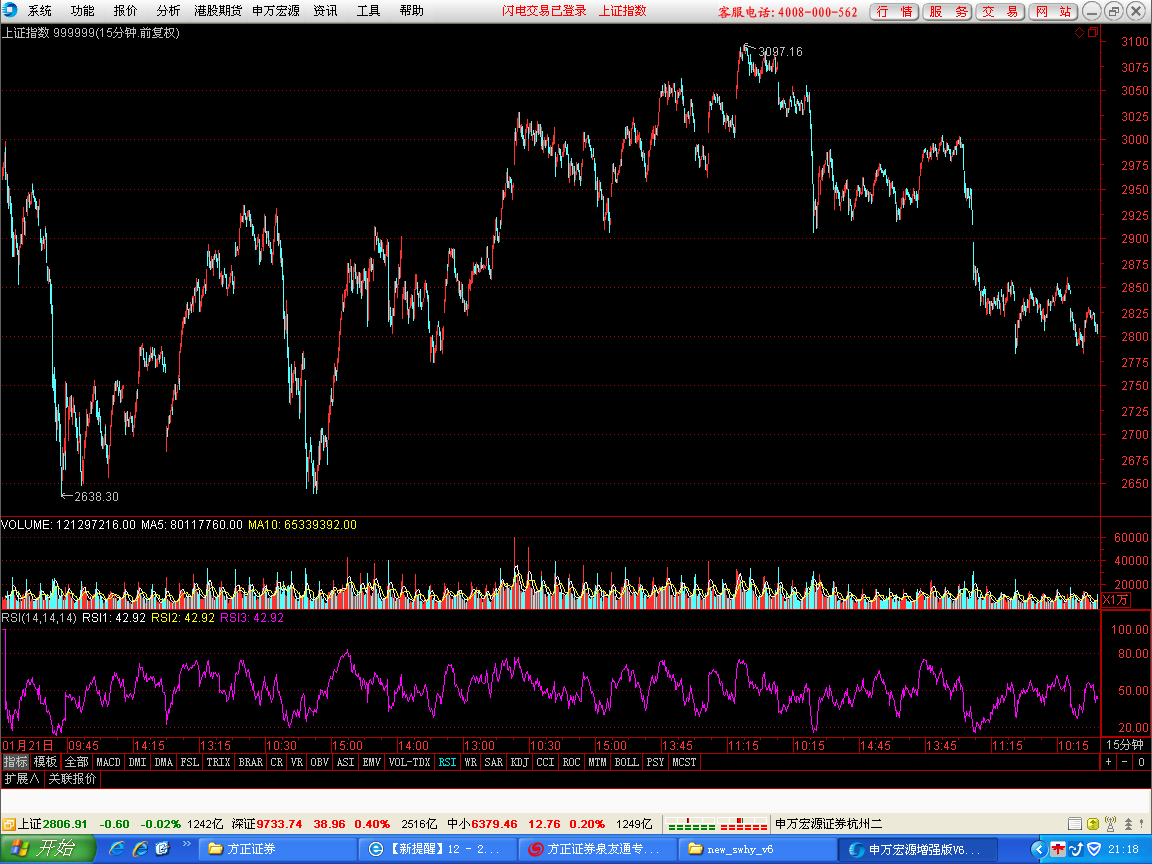Open the 分析 menu
The width and height of the screenshot is (1152, 864).
(x=168, y=11)
